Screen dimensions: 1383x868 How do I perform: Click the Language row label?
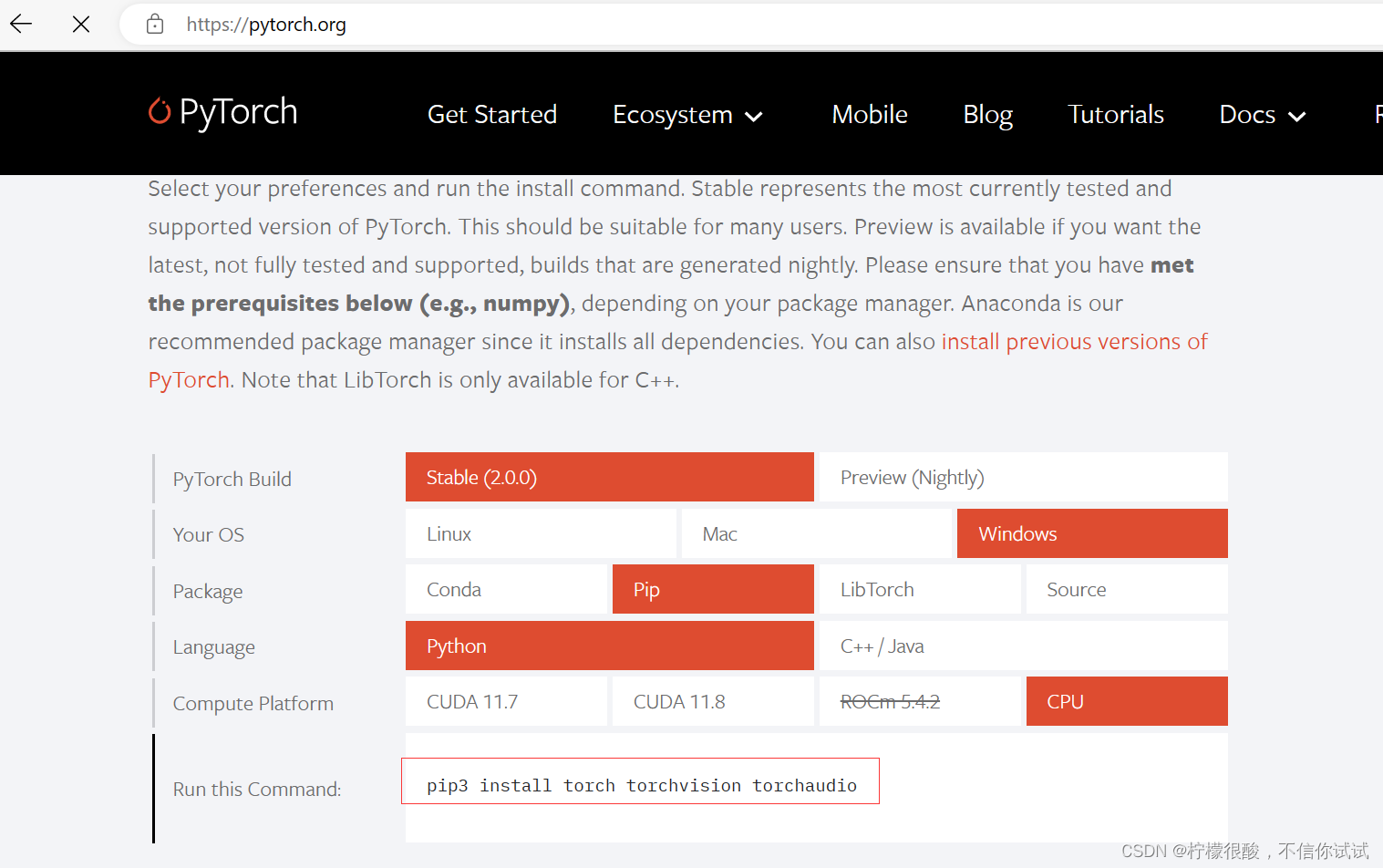214,647
